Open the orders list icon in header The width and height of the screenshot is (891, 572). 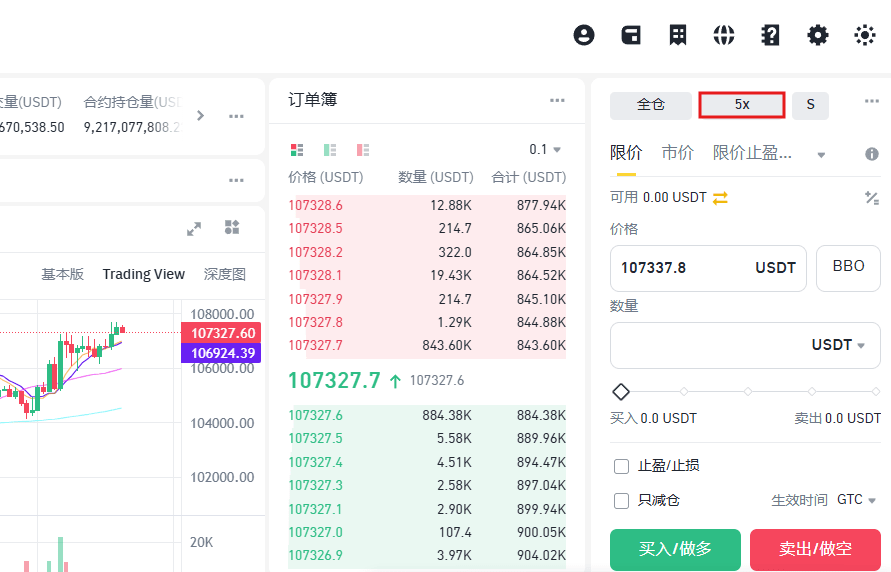[x=677, y=35]
